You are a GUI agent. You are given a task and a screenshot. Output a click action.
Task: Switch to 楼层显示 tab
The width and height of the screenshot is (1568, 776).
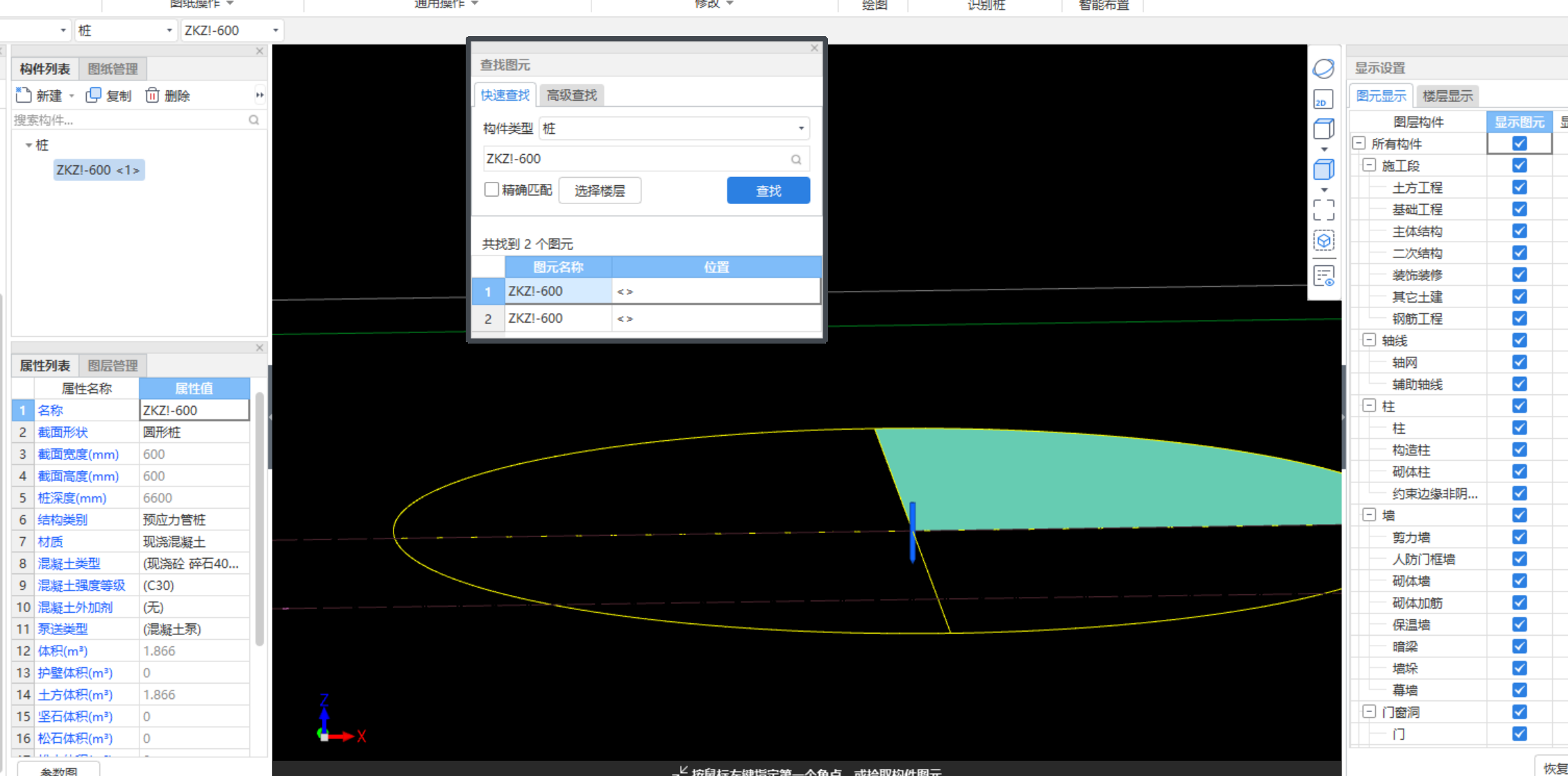pyautogui.click(x=1447, y=96)
